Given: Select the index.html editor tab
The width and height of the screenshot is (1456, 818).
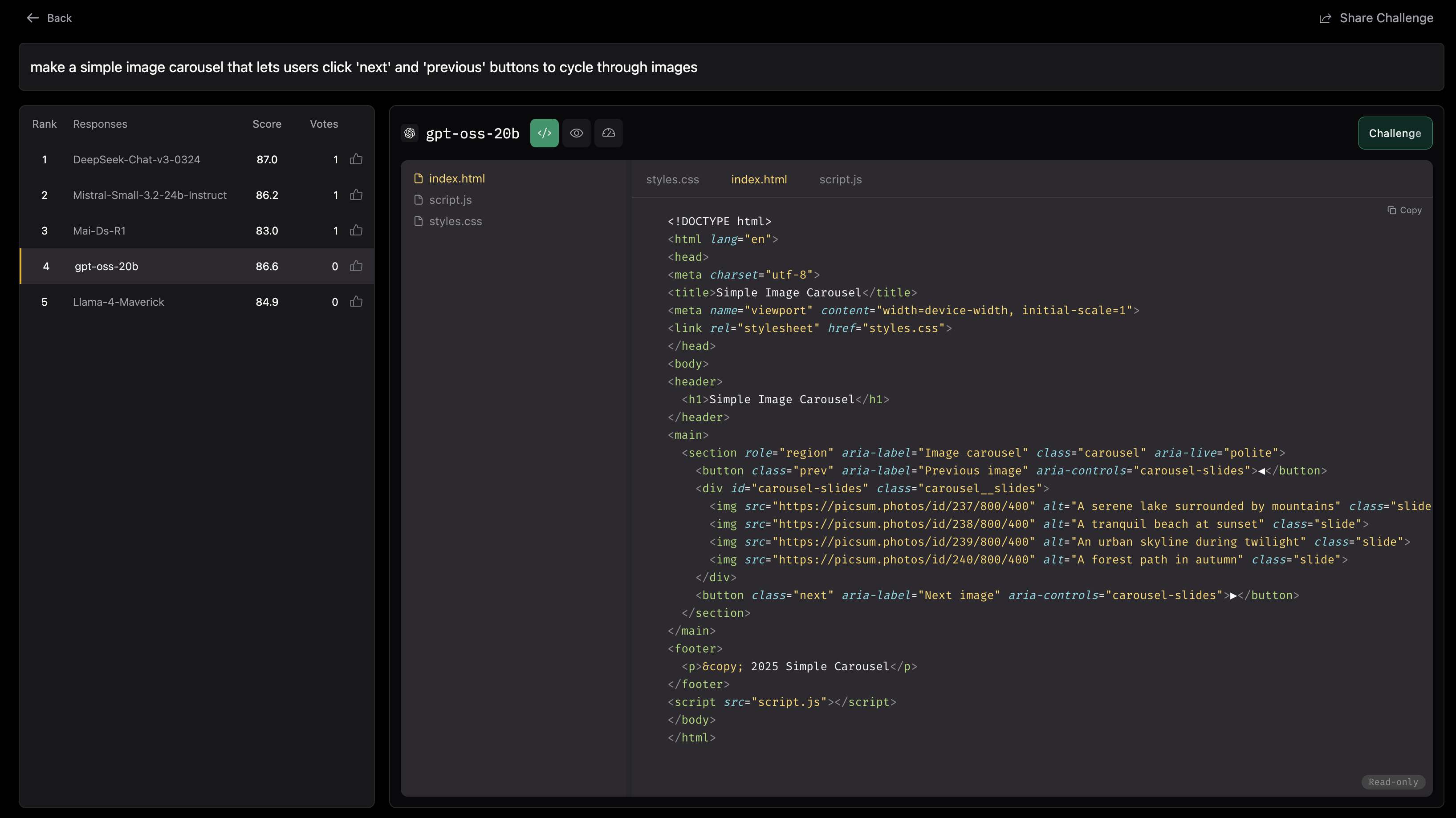Looking at the screenshot, I should coord(759,180).
